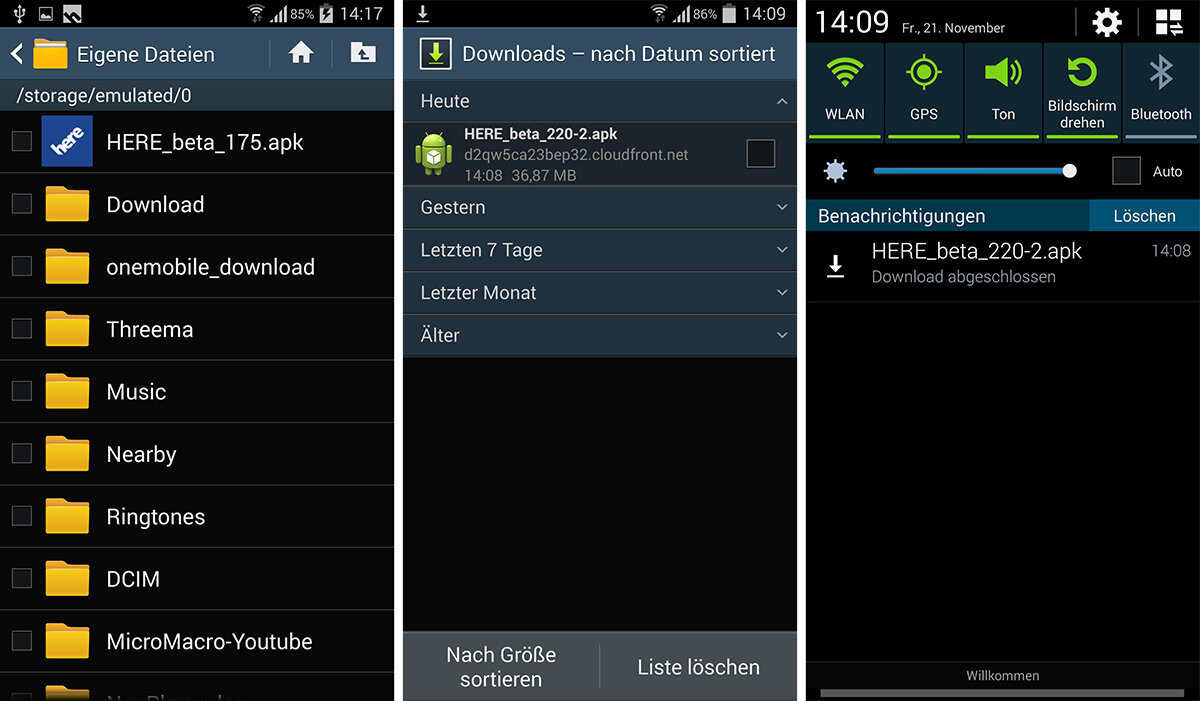This screenshot has height=701, width=1200.
Task: Tap download icon in Benachrichtigungen entry
Action: [x=836, y=265]
